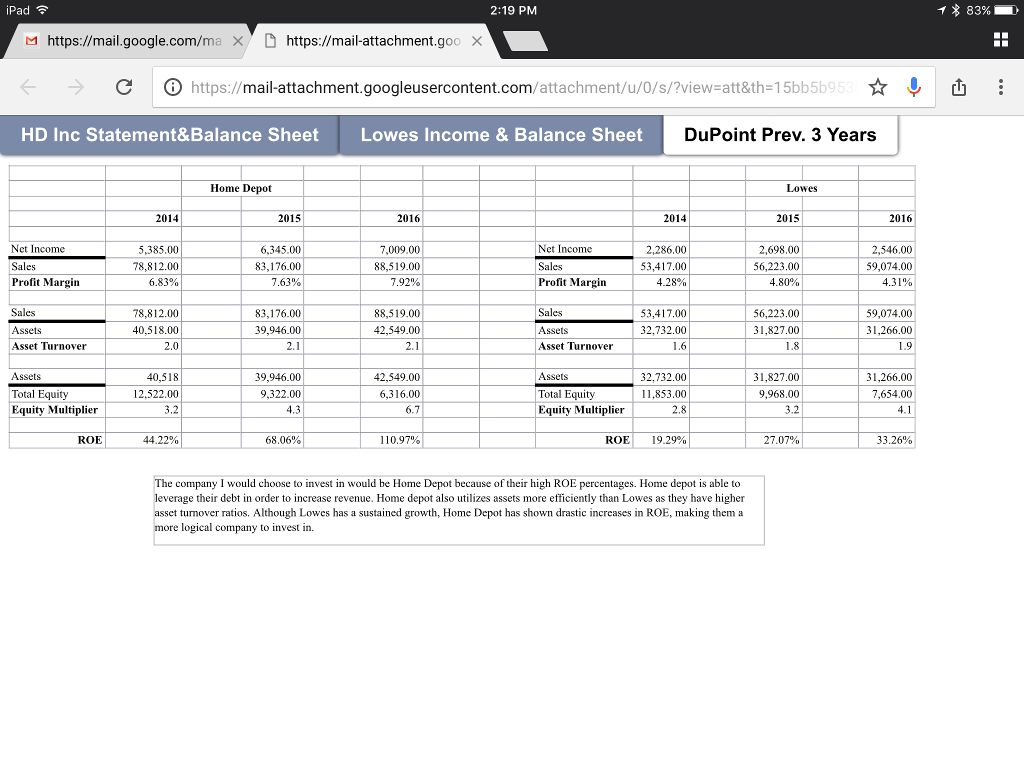Open a new browser tab
The width and height of the screenshot is (1024, 768).
click(526, 41)
